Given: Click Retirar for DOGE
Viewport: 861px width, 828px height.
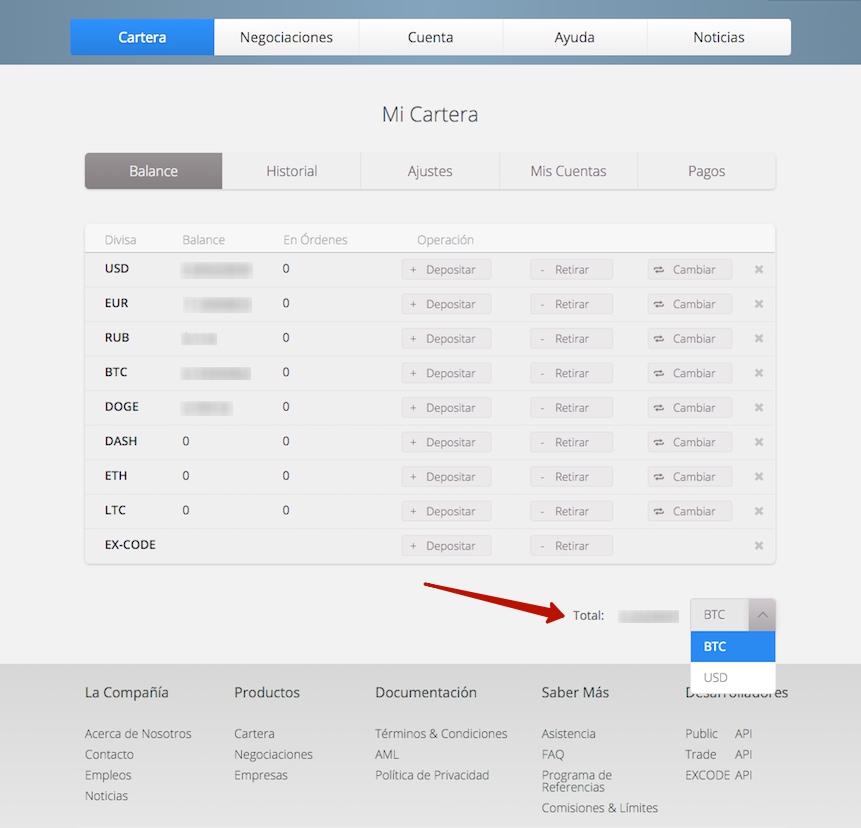Looking at the screenshot, I should pos(571,408).
